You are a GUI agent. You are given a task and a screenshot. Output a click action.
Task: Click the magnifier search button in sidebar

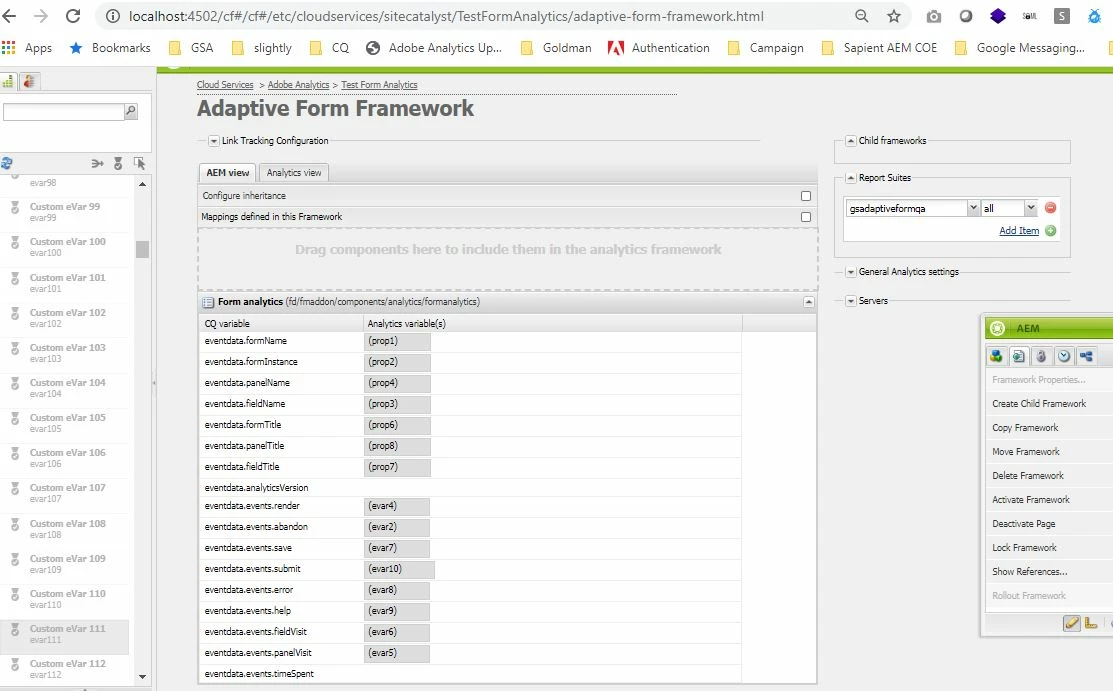tap(131, 111)
